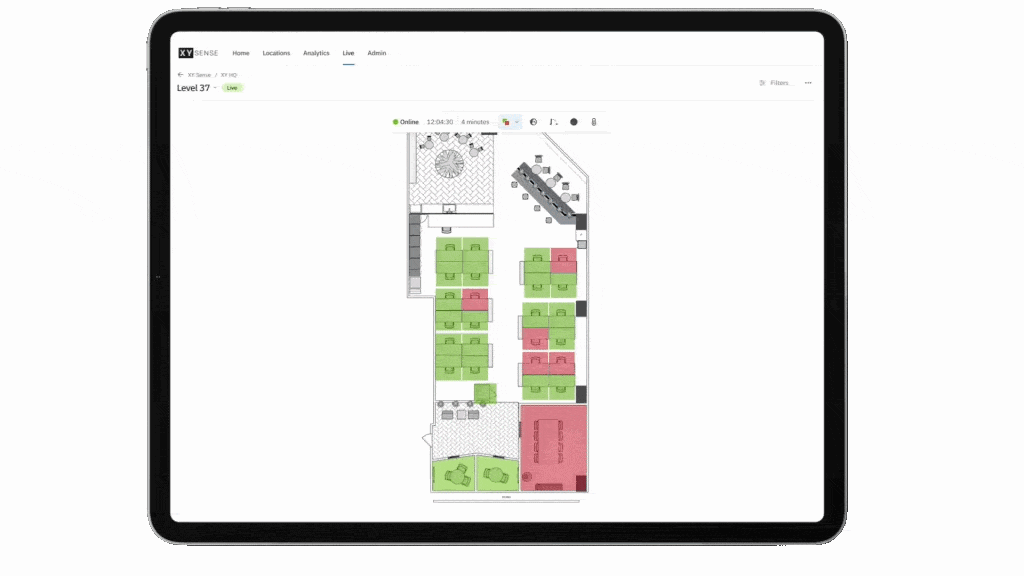
Task: Click the circular clock toolbar icon
Action: pyautogui.click(x=534, y=122)
